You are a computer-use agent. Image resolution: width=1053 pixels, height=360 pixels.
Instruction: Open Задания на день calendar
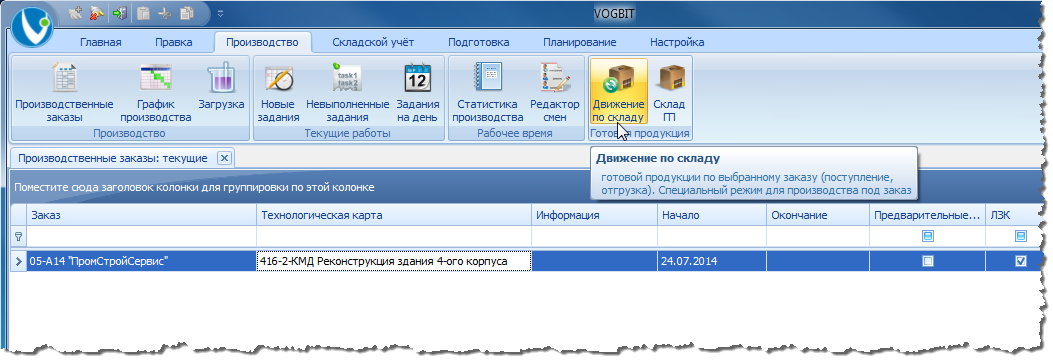coord(418,92)
